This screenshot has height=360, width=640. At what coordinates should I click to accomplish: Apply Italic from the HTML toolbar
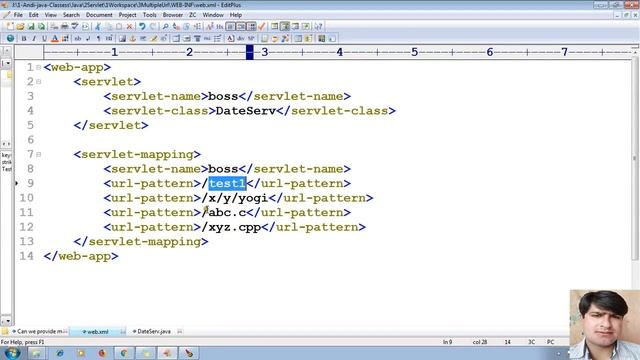click(x=33, y=38)
